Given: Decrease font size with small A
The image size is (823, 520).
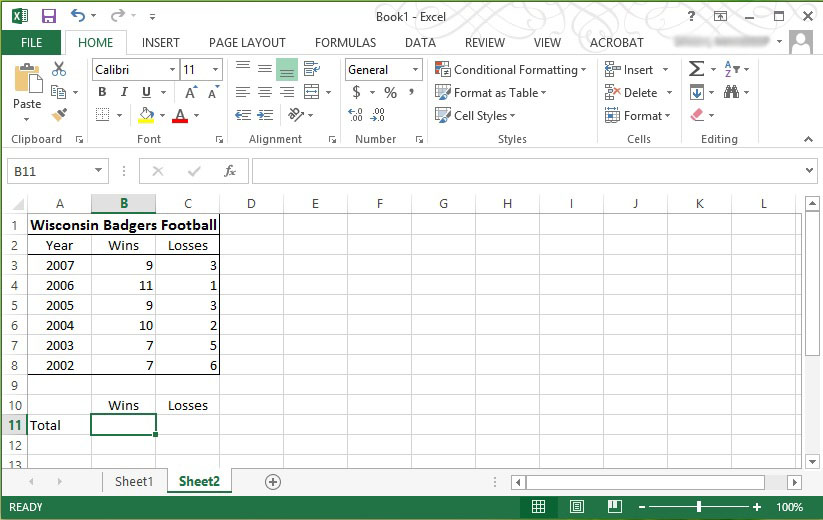Looking at the screenshot, I should click(213, 93).
